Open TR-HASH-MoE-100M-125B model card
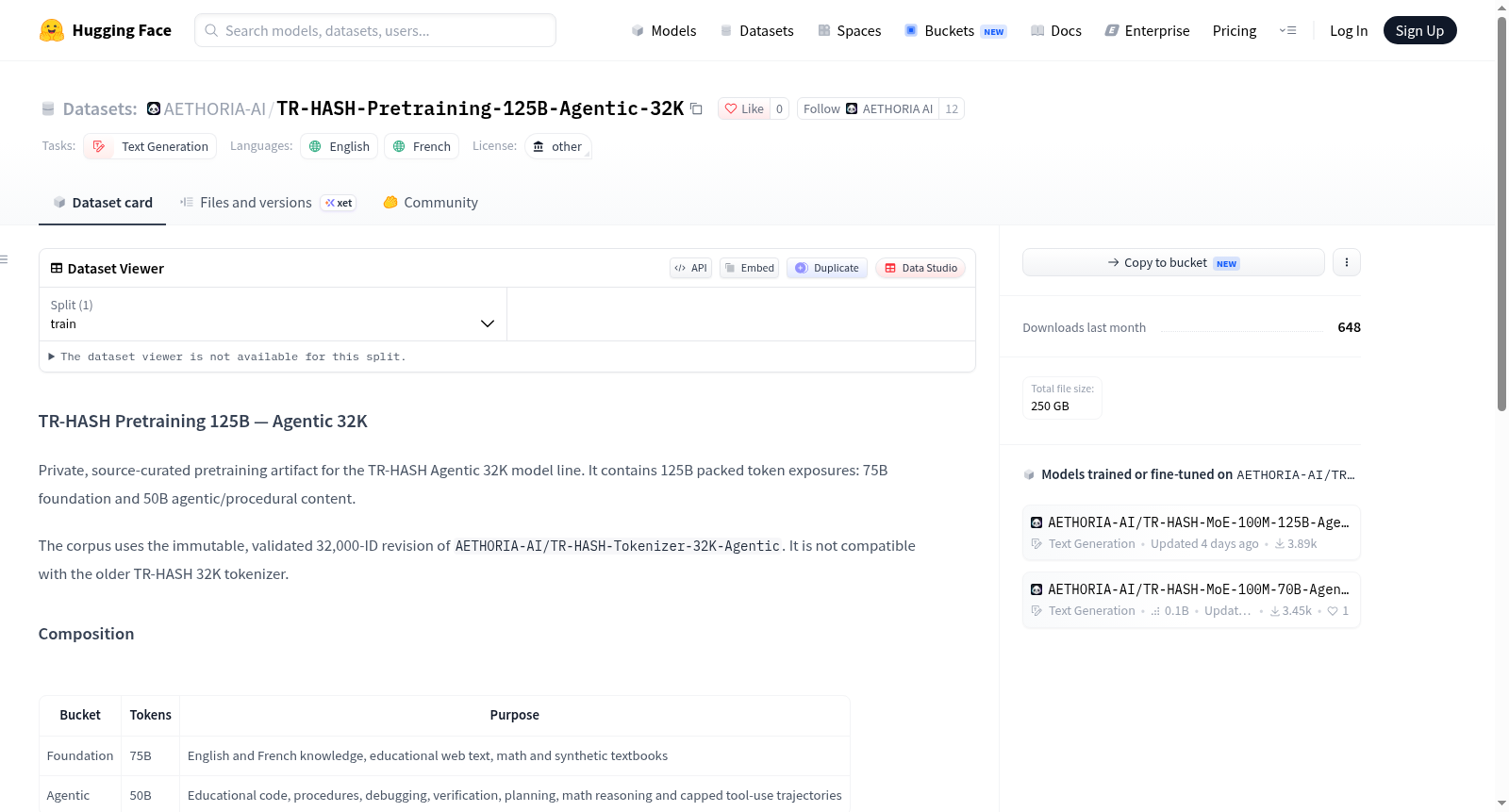The image size is (1509, 812). [x=1191, y=532]
